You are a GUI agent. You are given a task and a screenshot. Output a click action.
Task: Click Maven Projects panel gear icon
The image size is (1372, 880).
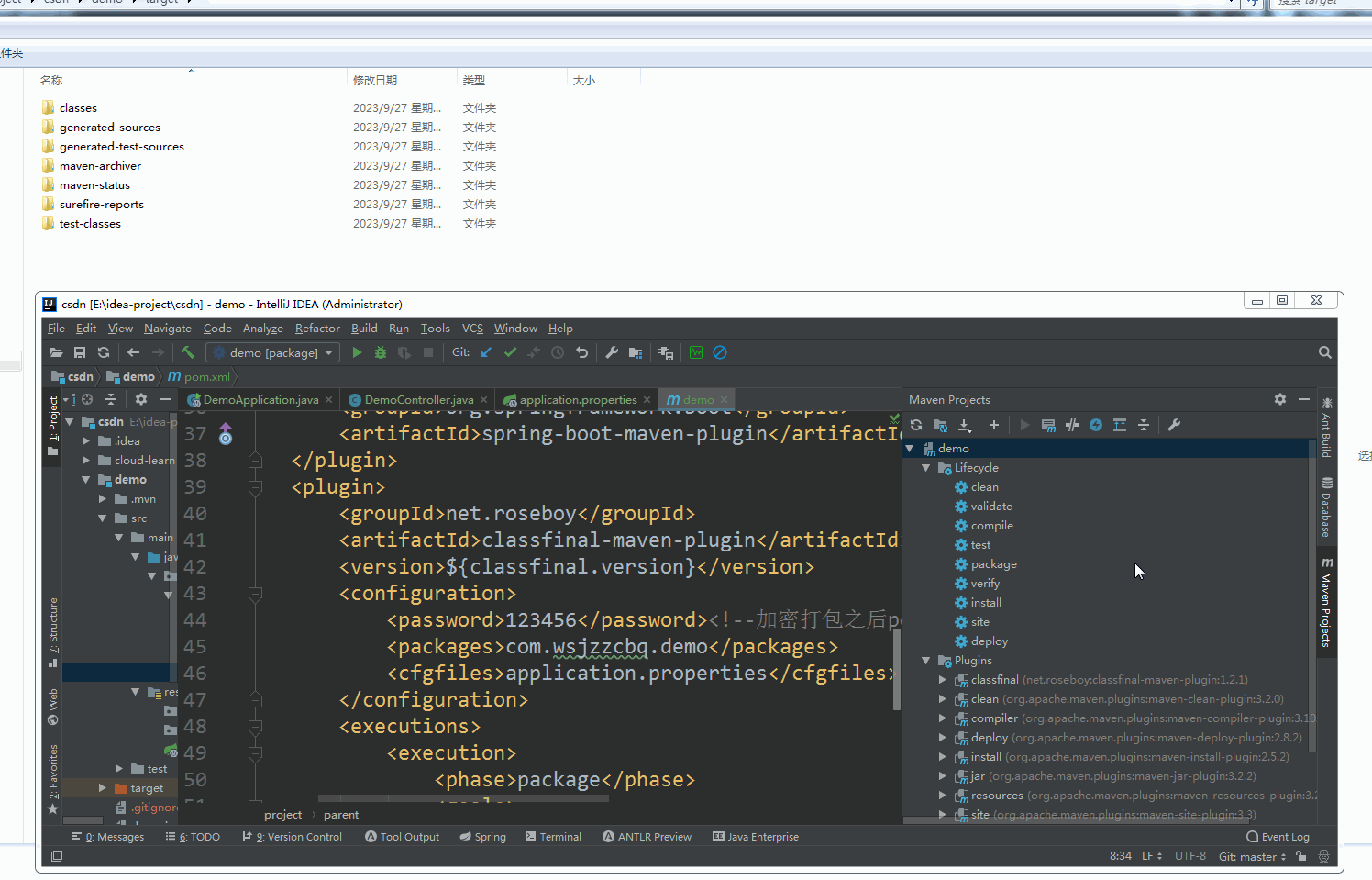tap(1280, 399)
